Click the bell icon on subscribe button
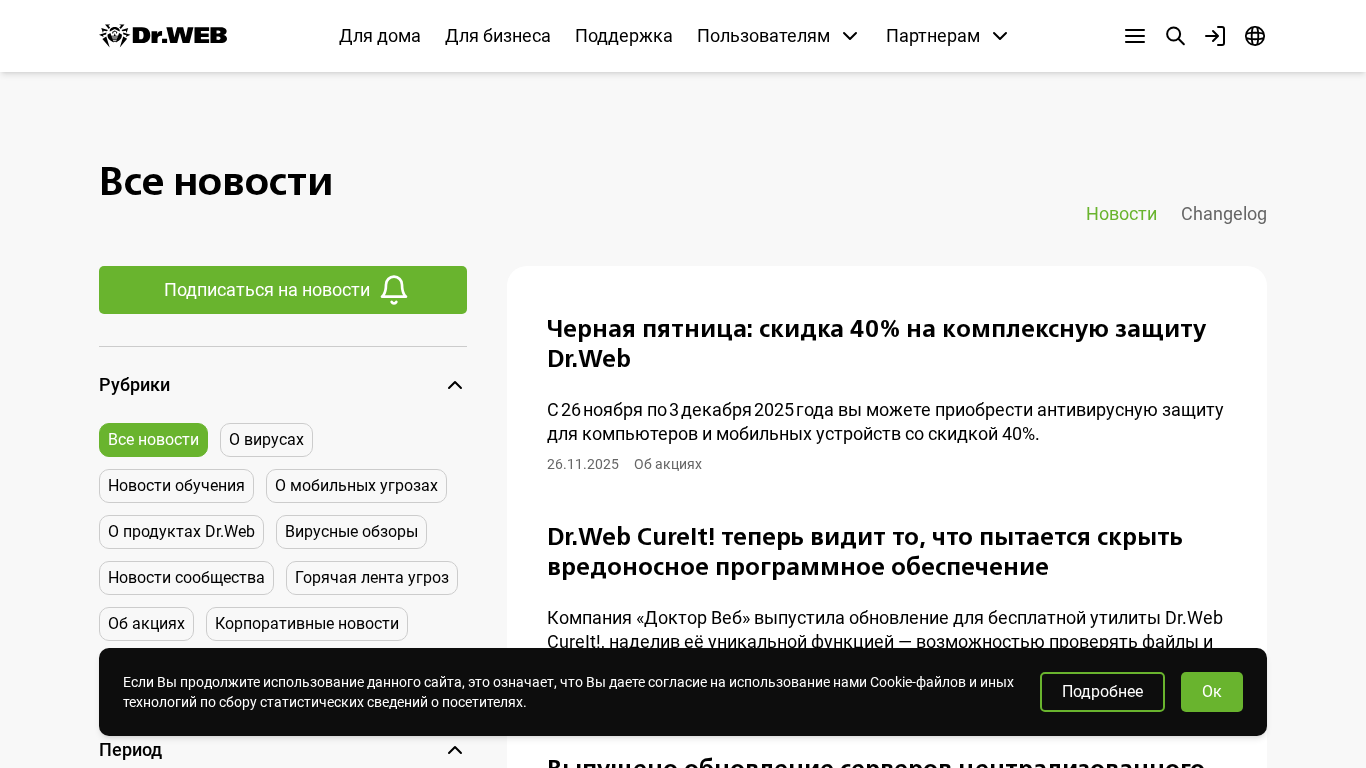Viewport: 1366px width, 768px height. tap(394, 290)
